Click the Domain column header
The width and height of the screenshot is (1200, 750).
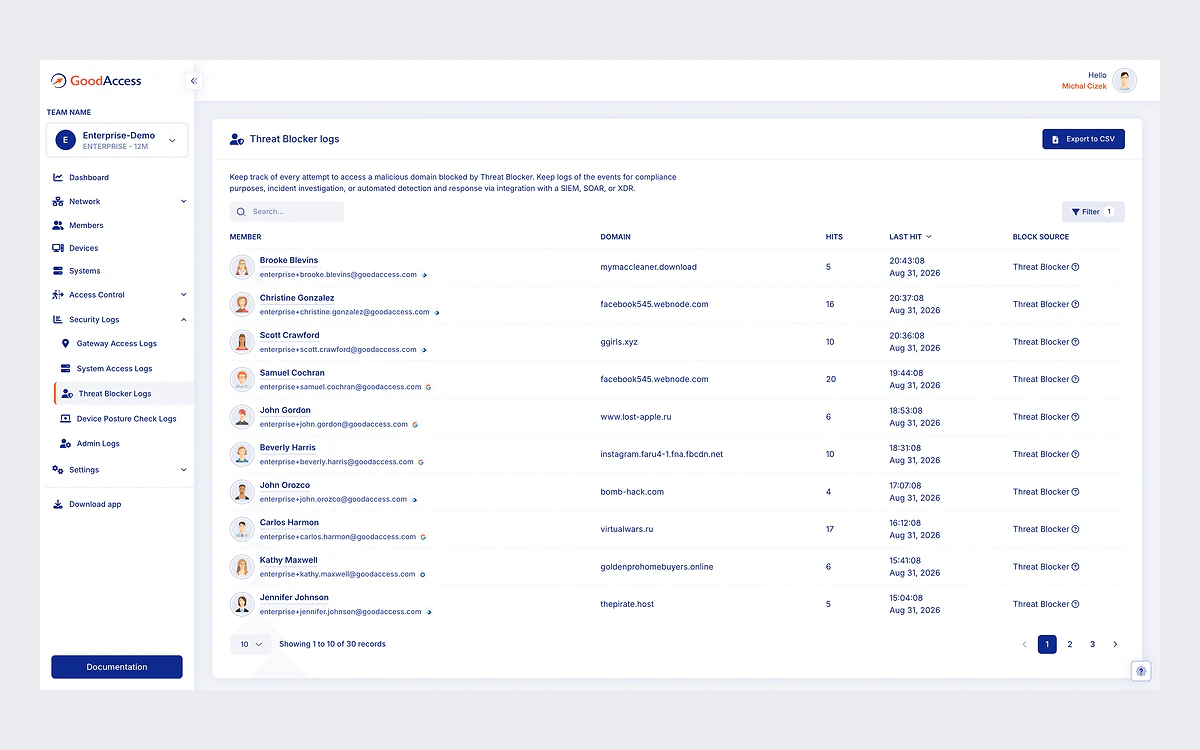click(615, 237)
